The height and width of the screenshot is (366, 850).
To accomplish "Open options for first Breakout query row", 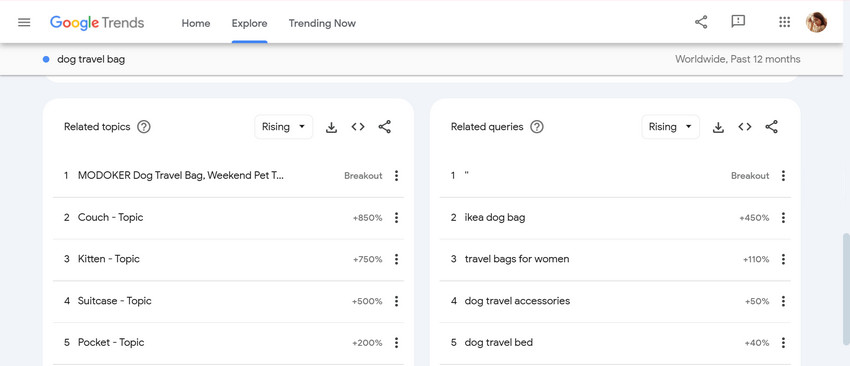I will pyautogui.click(x=783, y=176).
